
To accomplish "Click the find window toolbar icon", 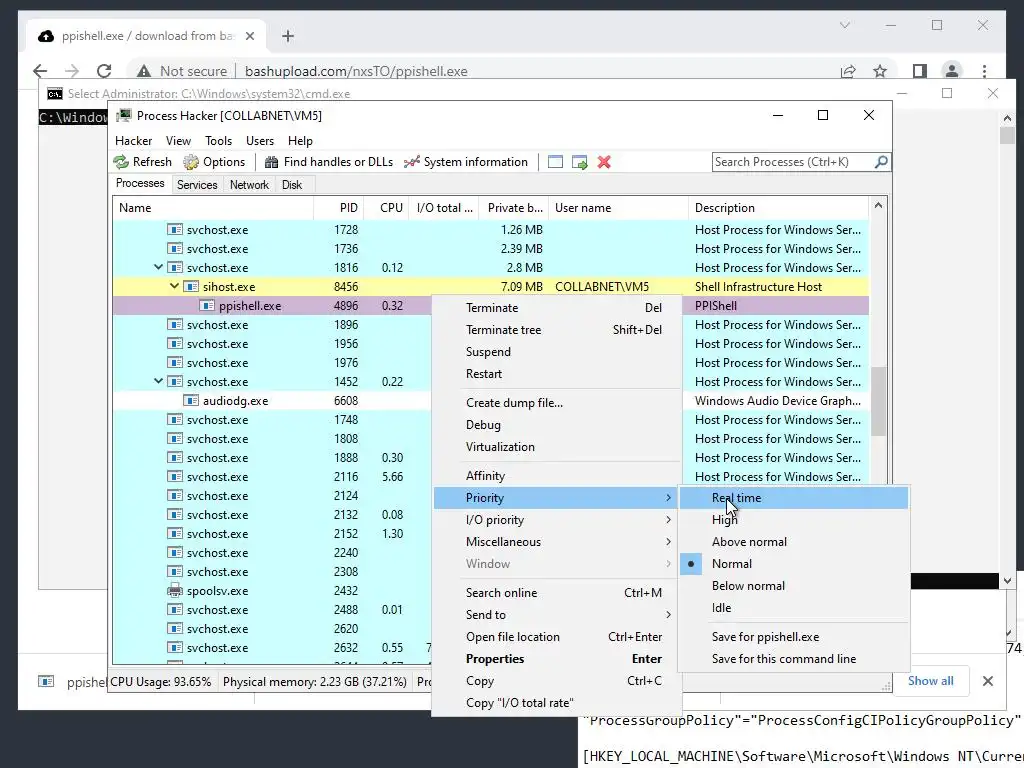I will click(555, 162).
